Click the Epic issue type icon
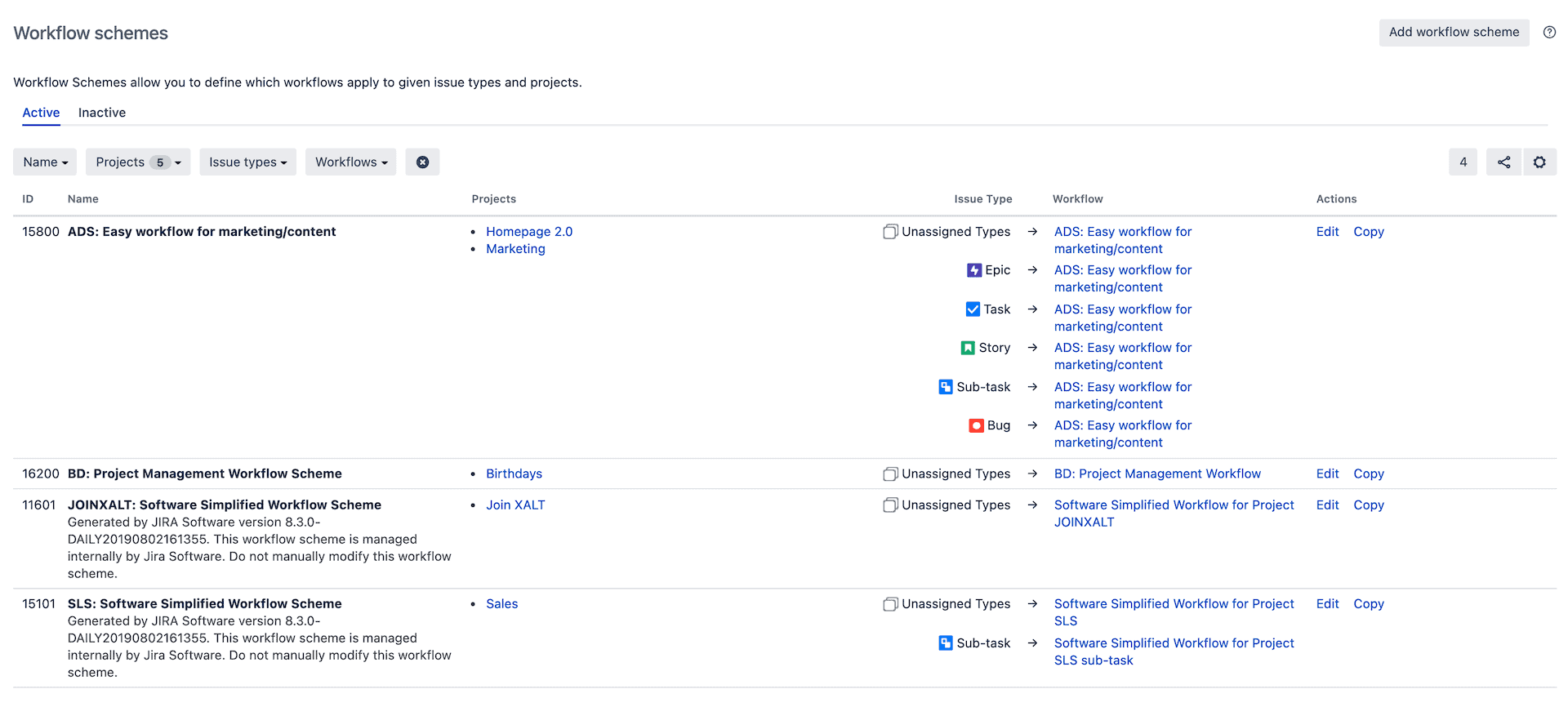 [x=974, y=270]
